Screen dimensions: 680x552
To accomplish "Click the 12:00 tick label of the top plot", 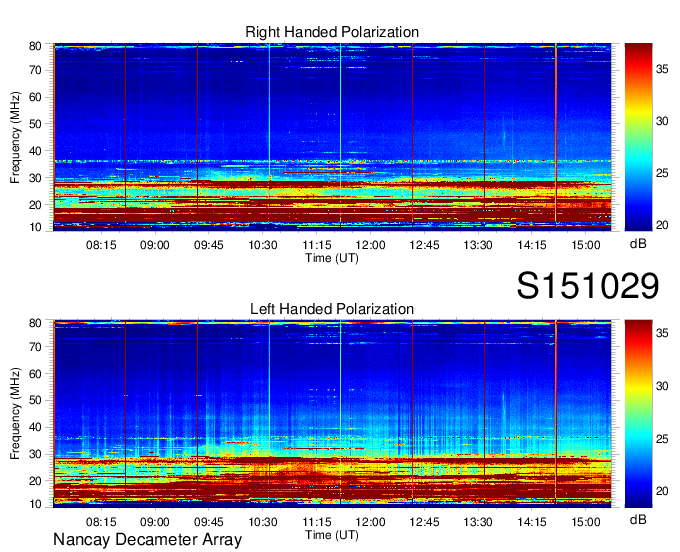I will click(x=370, y=245).
